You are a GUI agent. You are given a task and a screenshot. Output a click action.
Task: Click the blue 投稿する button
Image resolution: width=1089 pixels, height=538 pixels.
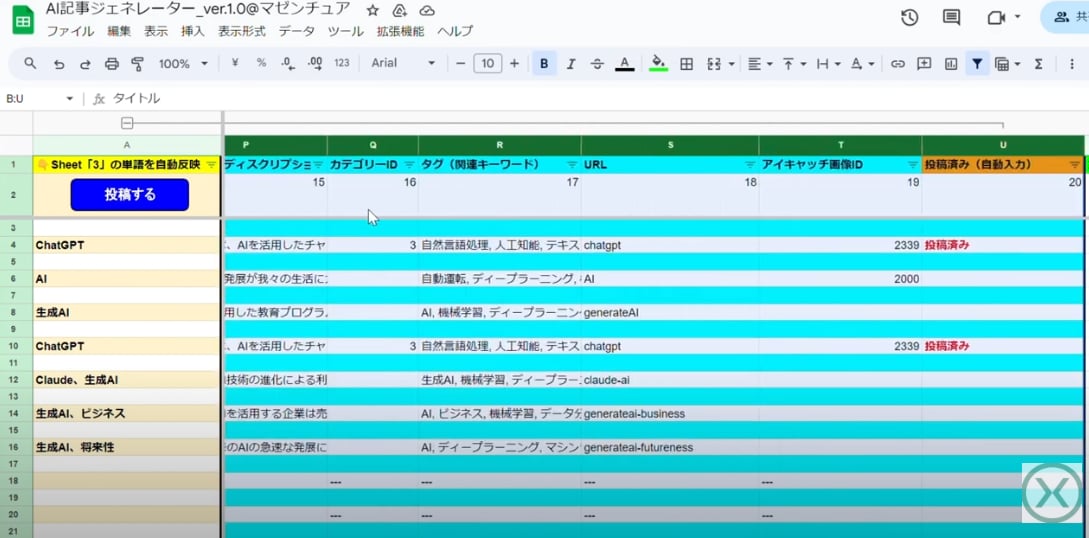click(x=130, y=195)
